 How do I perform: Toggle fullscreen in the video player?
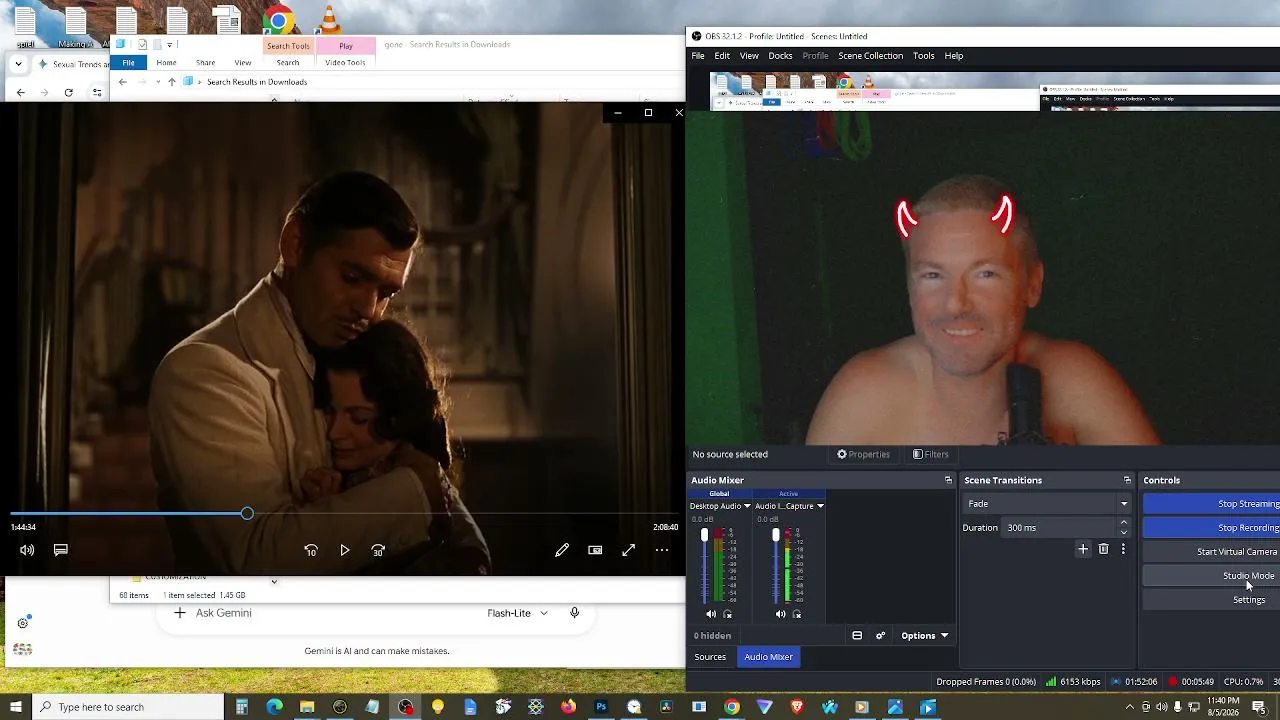point(628,550)
